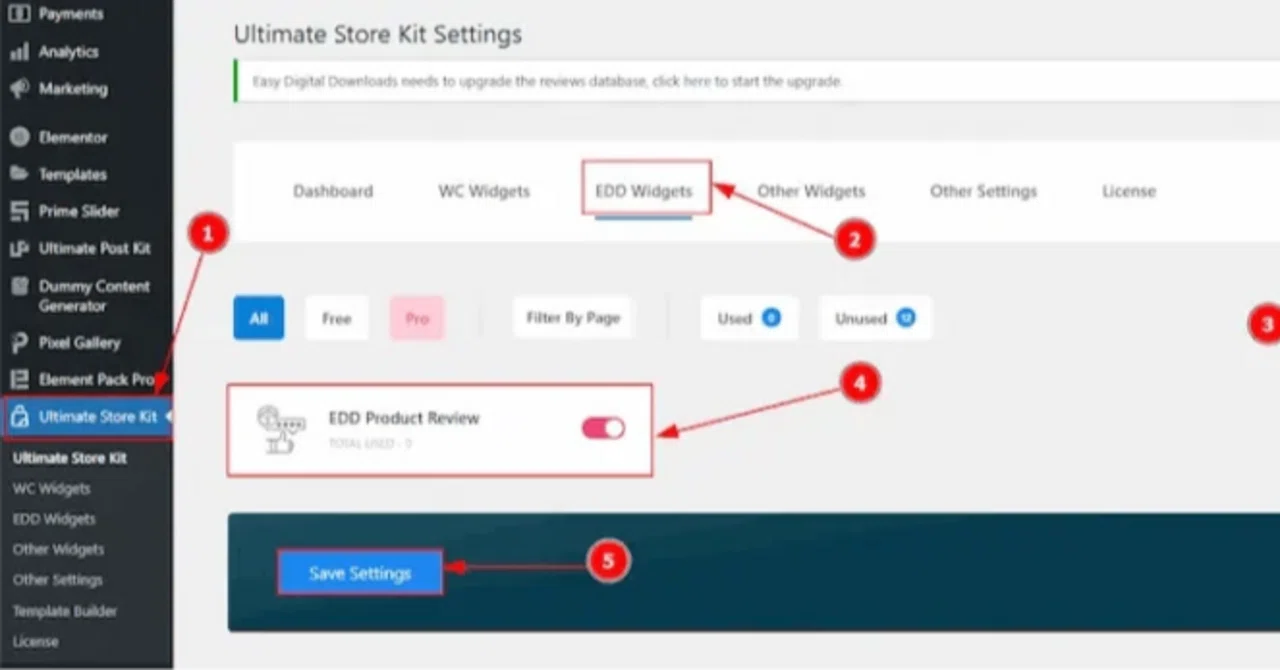Image resolution: width=1280 pixels, height=670 pixels.
Task: Select License in the sidebar submenu
Action: point(35,641)
